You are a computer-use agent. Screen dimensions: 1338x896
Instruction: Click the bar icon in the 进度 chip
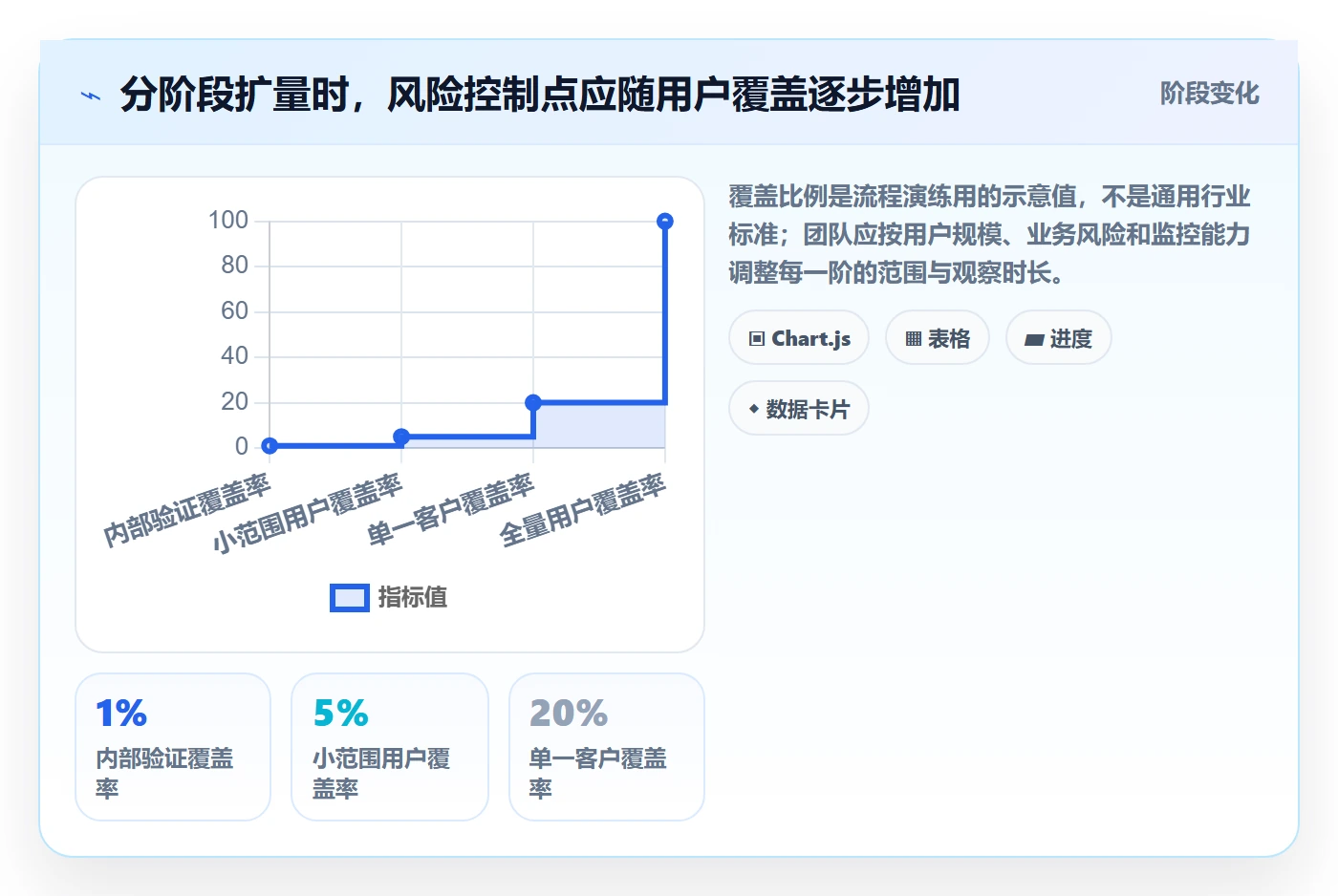tap(1034, 339)
